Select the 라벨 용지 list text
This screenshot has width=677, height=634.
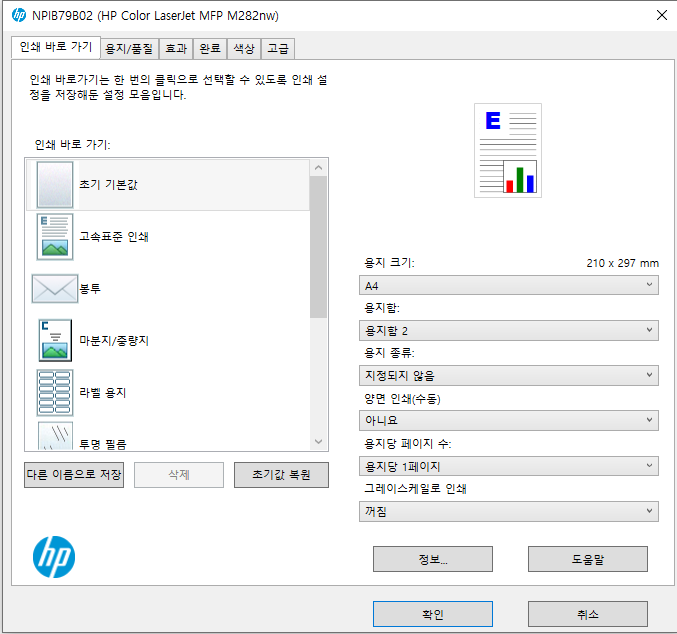click(x=103, y=393)
